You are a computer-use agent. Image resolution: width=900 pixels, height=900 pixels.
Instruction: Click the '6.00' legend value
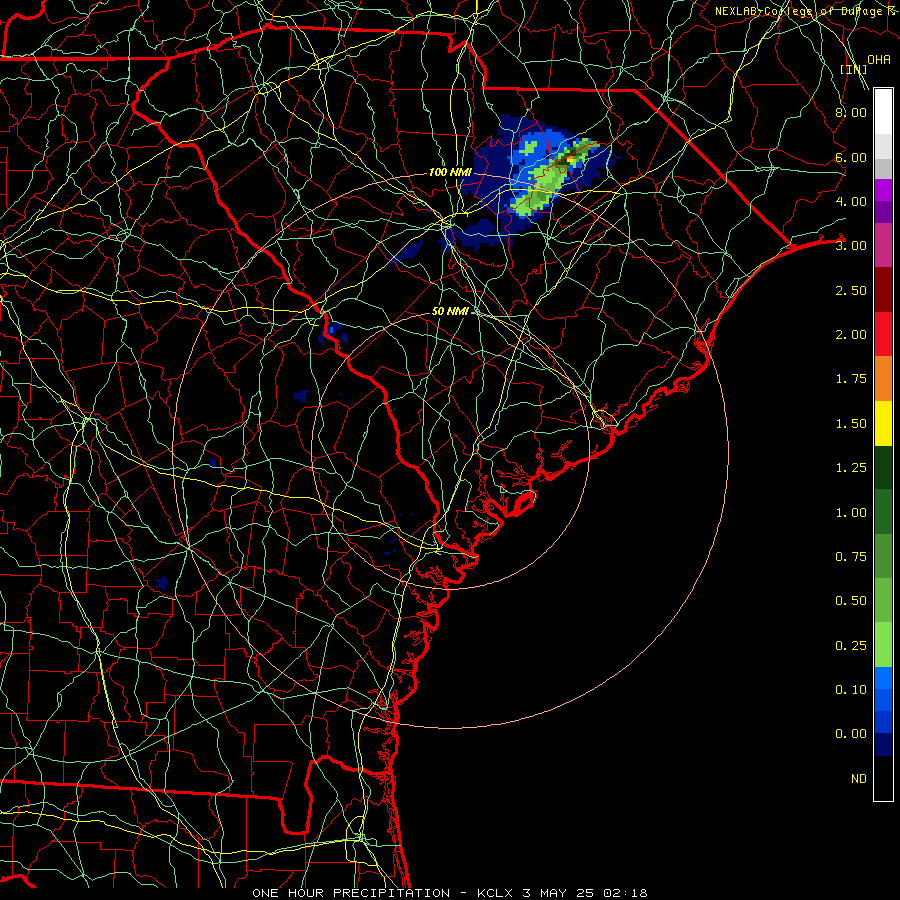point(851,157)
